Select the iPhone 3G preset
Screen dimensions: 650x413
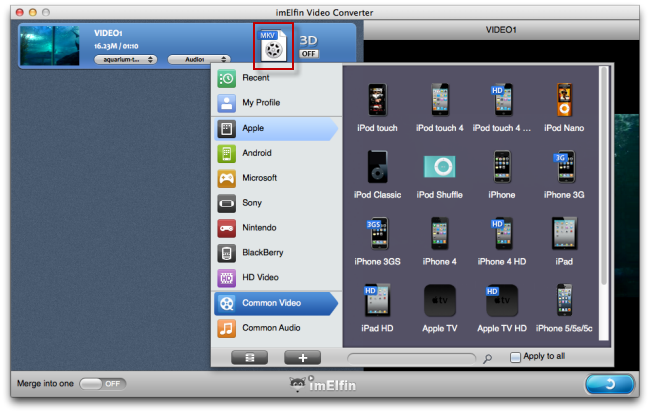[x=564, y=175]
